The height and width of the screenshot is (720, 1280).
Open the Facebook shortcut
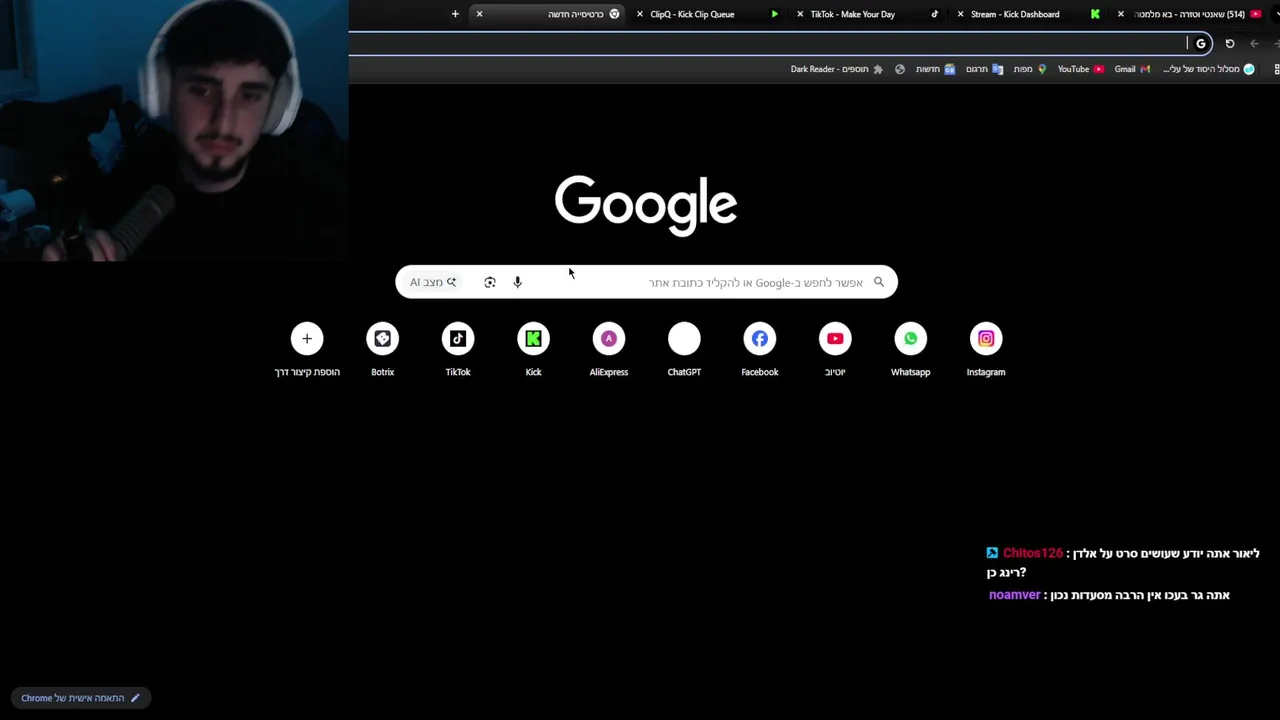click(x=760, y=349)
